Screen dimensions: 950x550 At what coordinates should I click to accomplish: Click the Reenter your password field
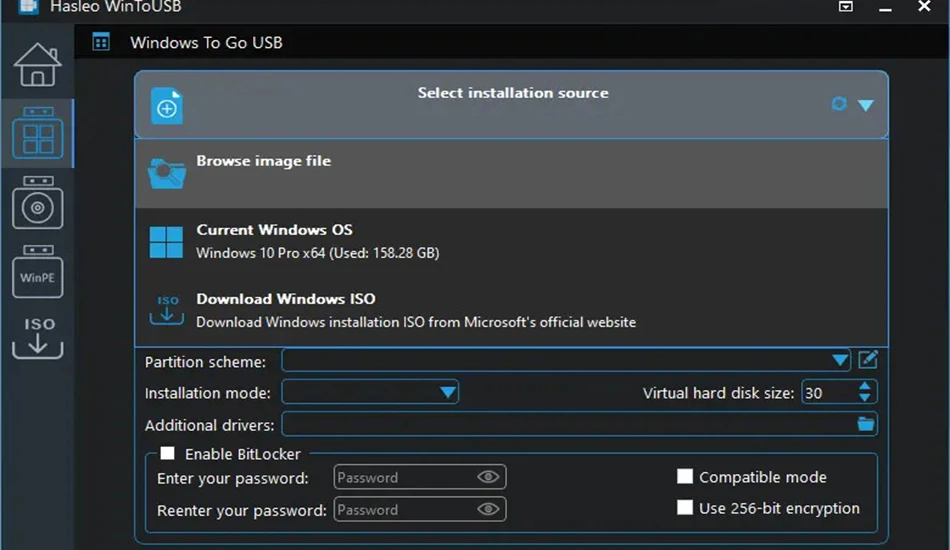[x=420, y=509]
